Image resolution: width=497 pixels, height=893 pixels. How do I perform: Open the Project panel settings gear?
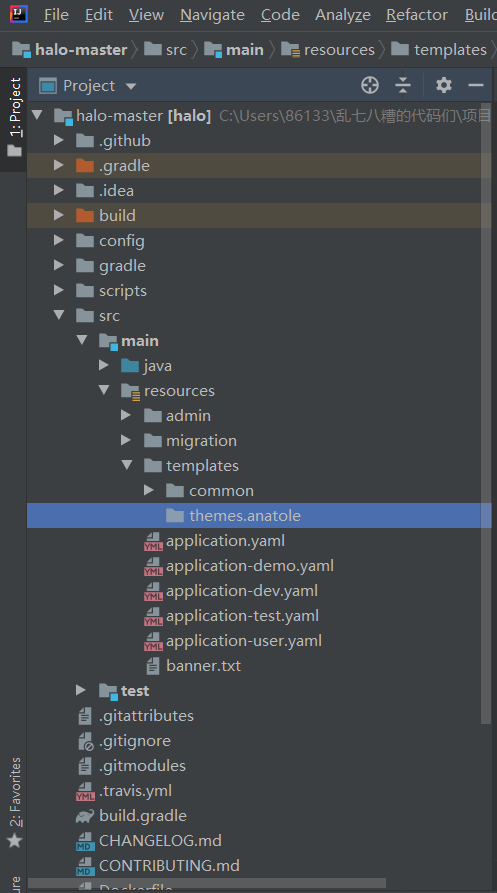tap(443, 85)
